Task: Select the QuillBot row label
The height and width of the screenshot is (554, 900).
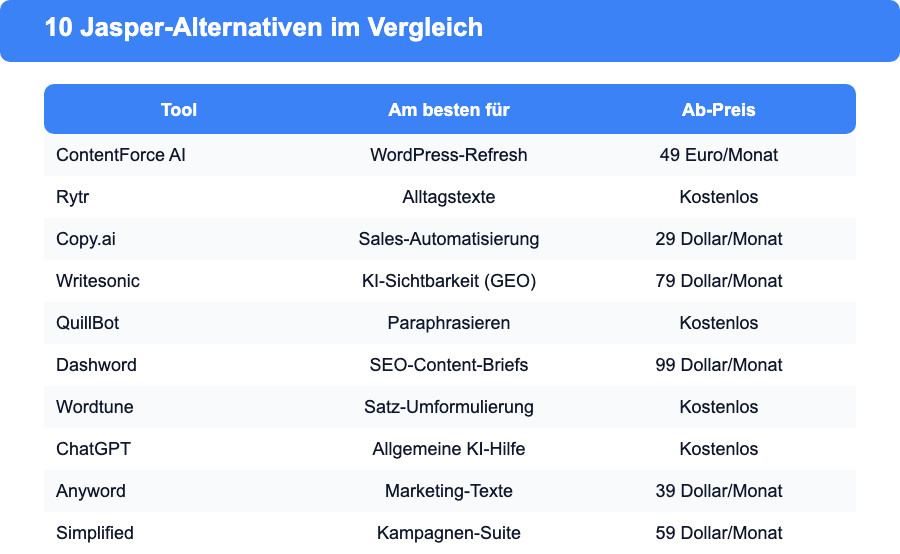Action: (x=87, y=323)
